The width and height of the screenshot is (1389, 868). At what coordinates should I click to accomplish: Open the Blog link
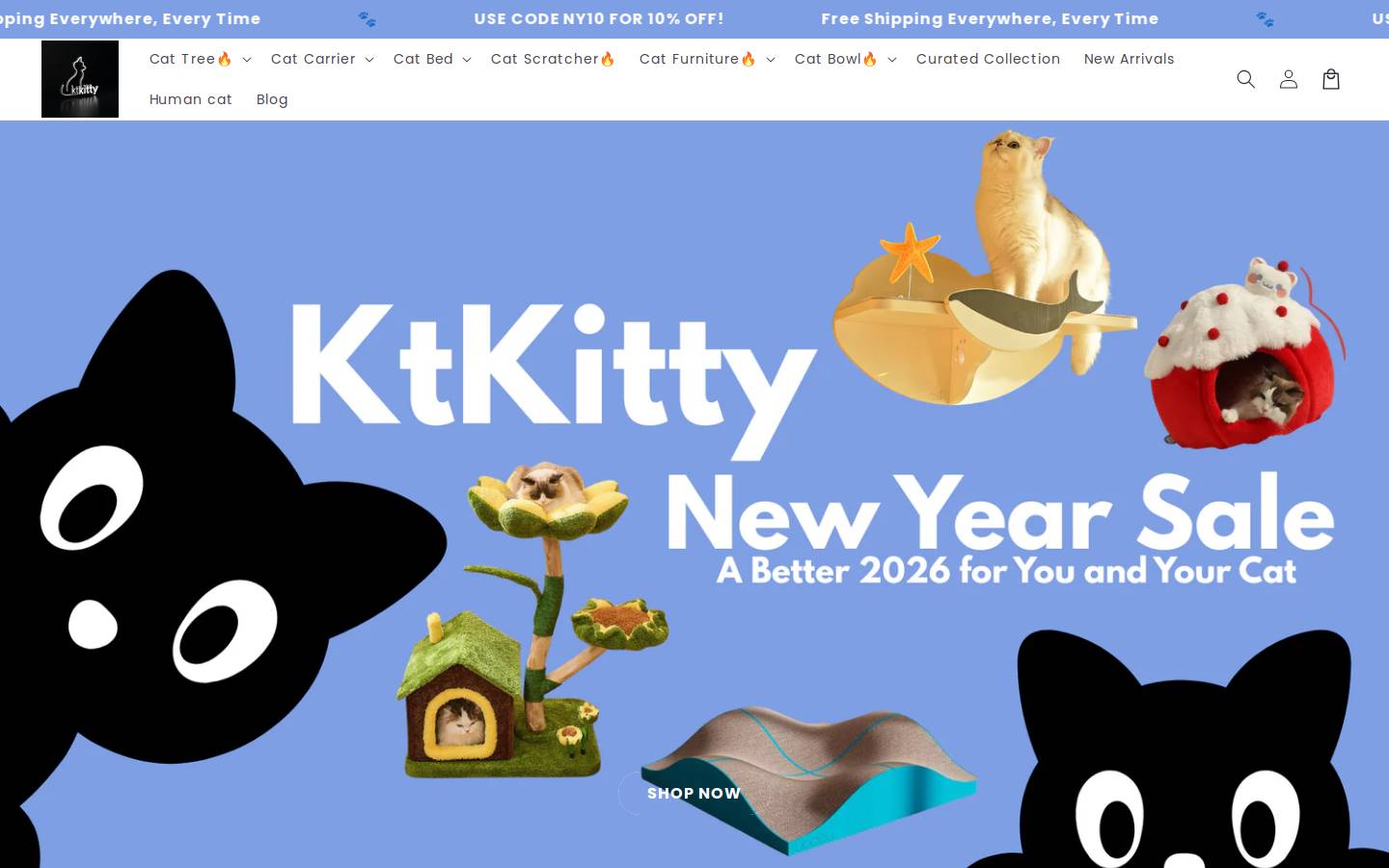tap(272, 99)
